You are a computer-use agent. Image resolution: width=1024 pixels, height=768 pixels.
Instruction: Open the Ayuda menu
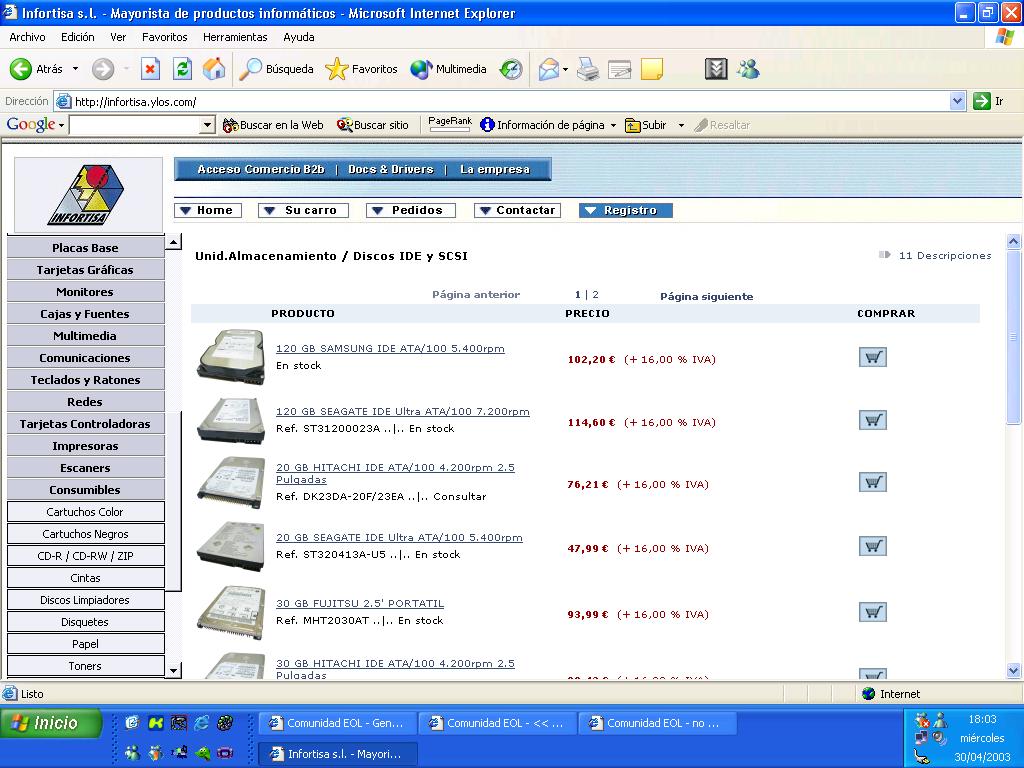(298, 37)
